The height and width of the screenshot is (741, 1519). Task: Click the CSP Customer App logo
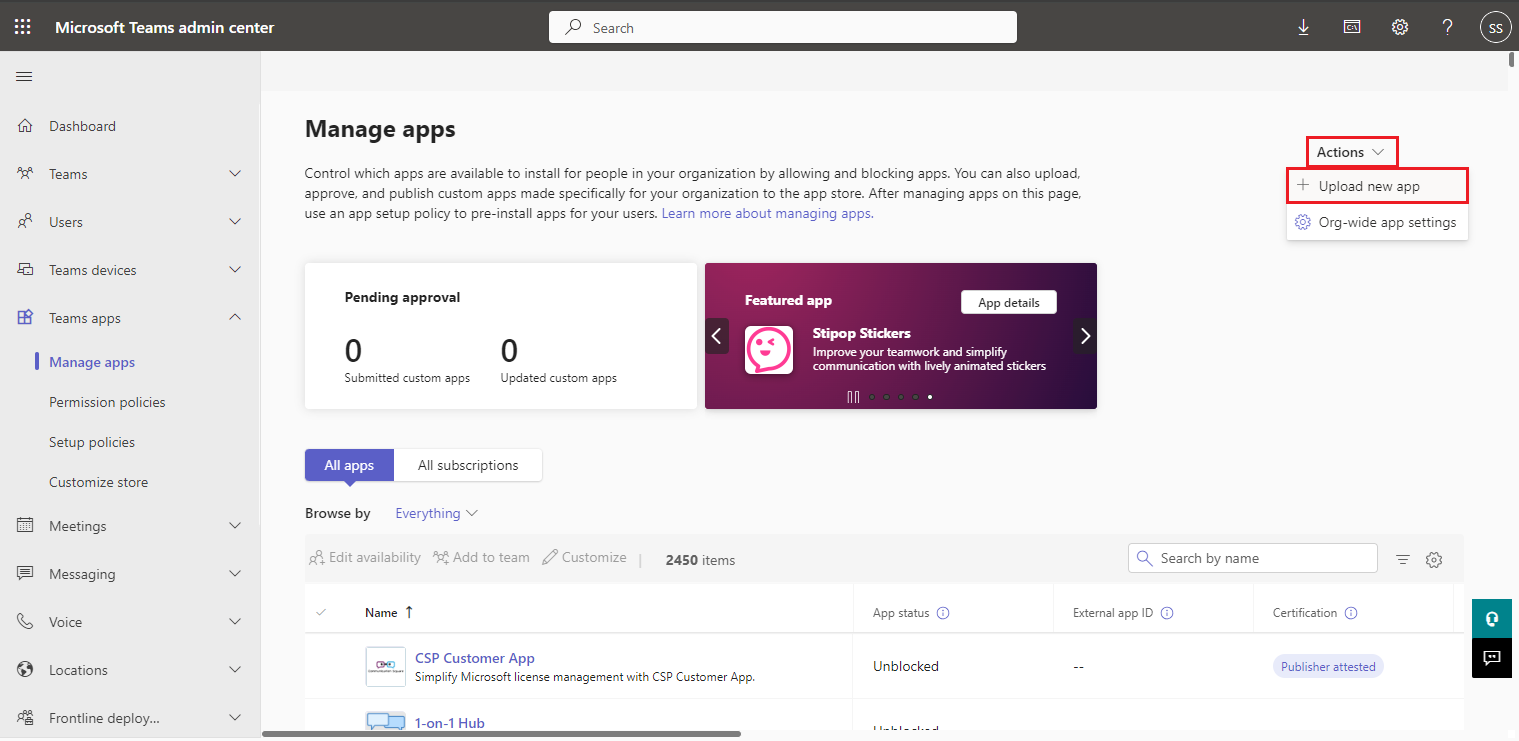tap(386, 666)
